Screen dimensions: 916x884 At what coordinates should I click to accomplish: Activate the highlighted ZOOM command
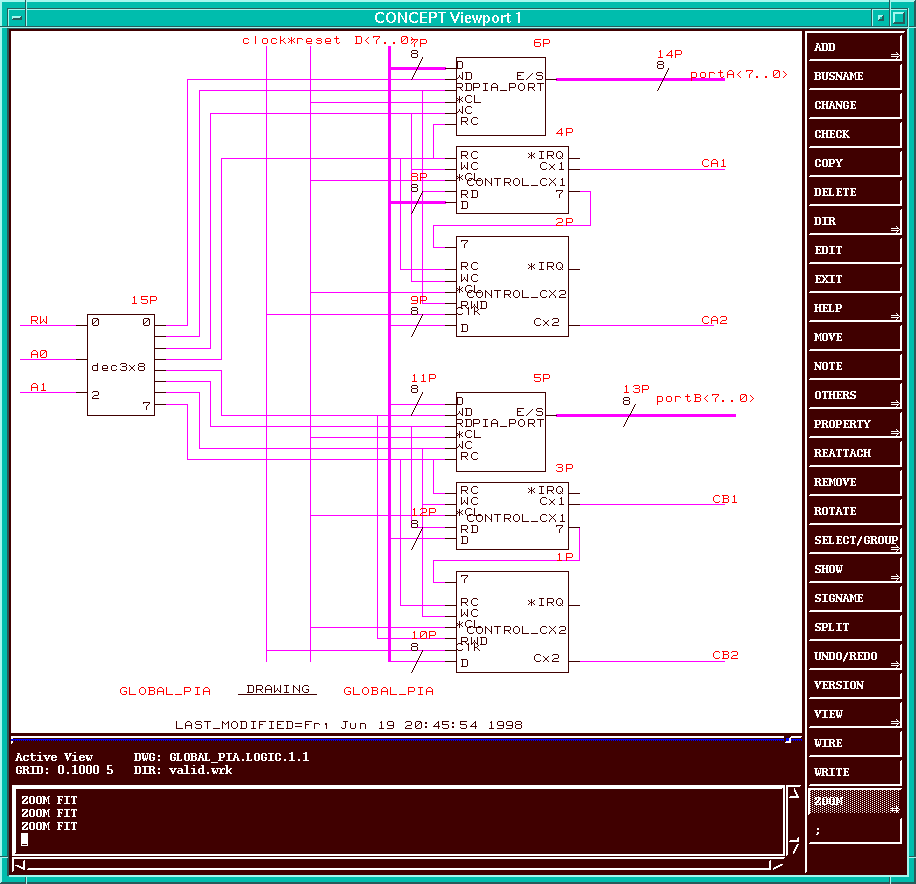855,801
